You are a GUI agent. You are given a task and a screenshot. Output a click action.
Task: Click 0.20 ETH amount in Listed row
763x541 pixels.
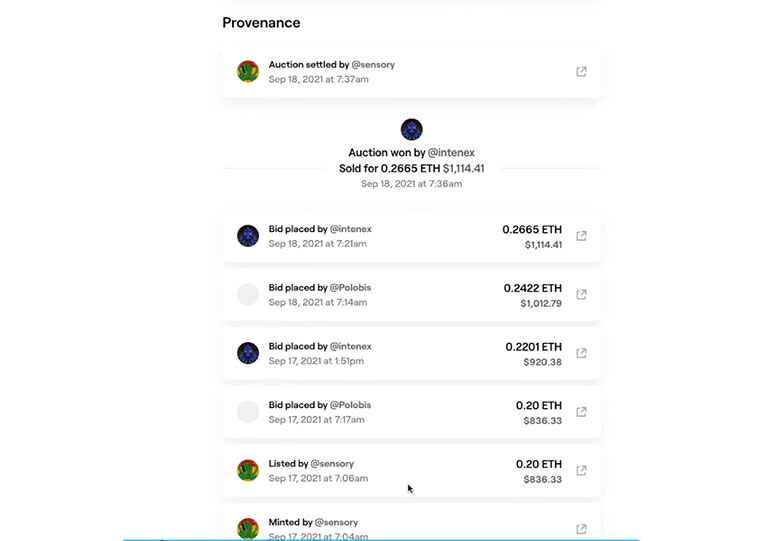pyautogui.click(x=539, y=464)
